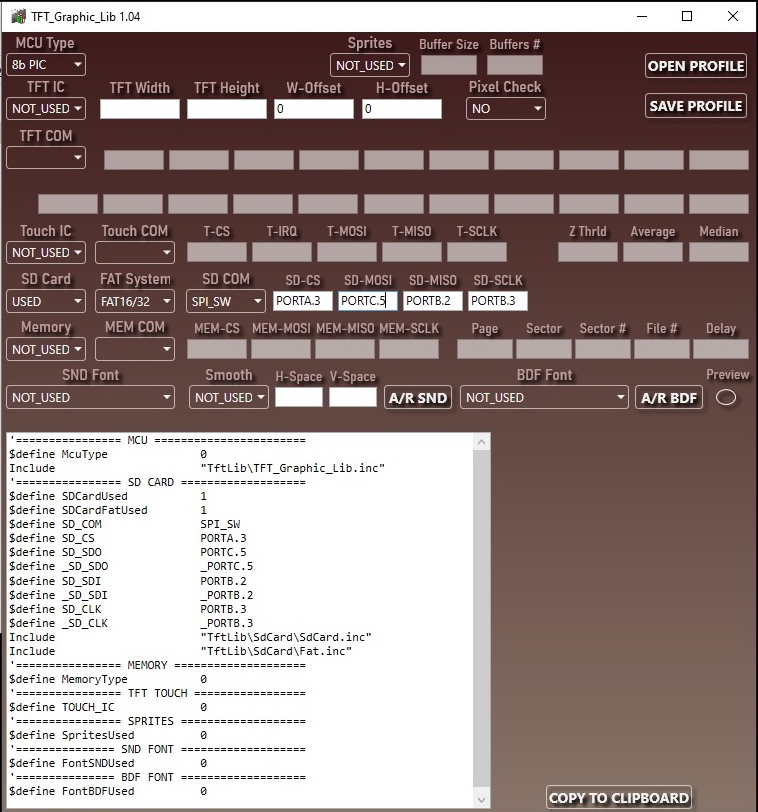758x812 pixels.
Task: Click the '$define SD_CS' code line
Action: point(128,538)
